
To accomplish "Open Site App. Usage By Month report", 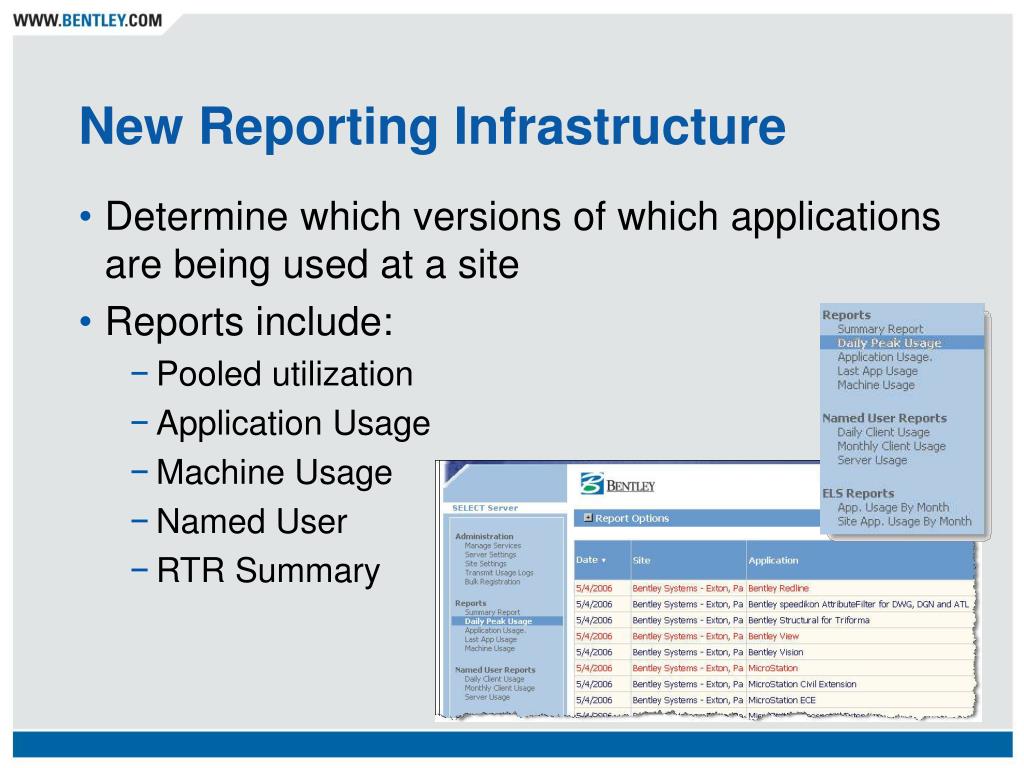I will tap(904, 522).
